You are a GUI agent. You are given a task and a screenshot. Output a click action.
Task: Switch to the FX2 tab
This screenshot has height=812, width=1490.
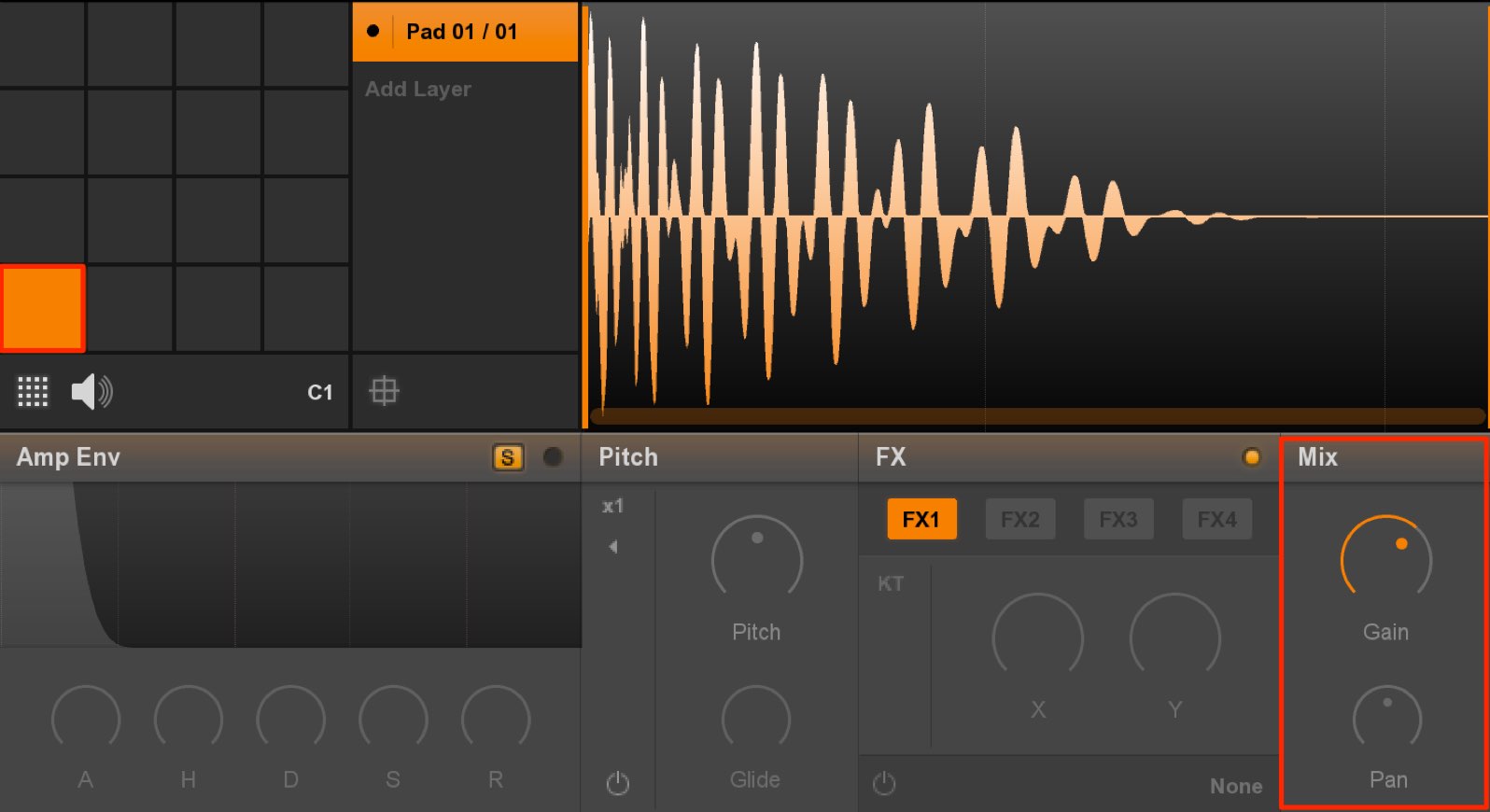point(1020,520)
